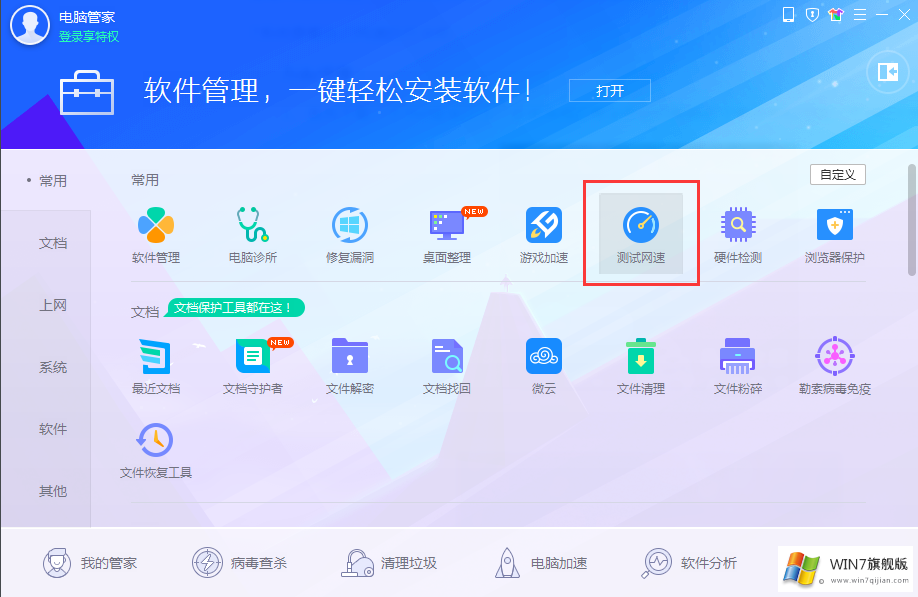This screenshot has width=918, height=597.
Task: Open 硬件检测 chip scan tool
Action: tap(738, 225)
